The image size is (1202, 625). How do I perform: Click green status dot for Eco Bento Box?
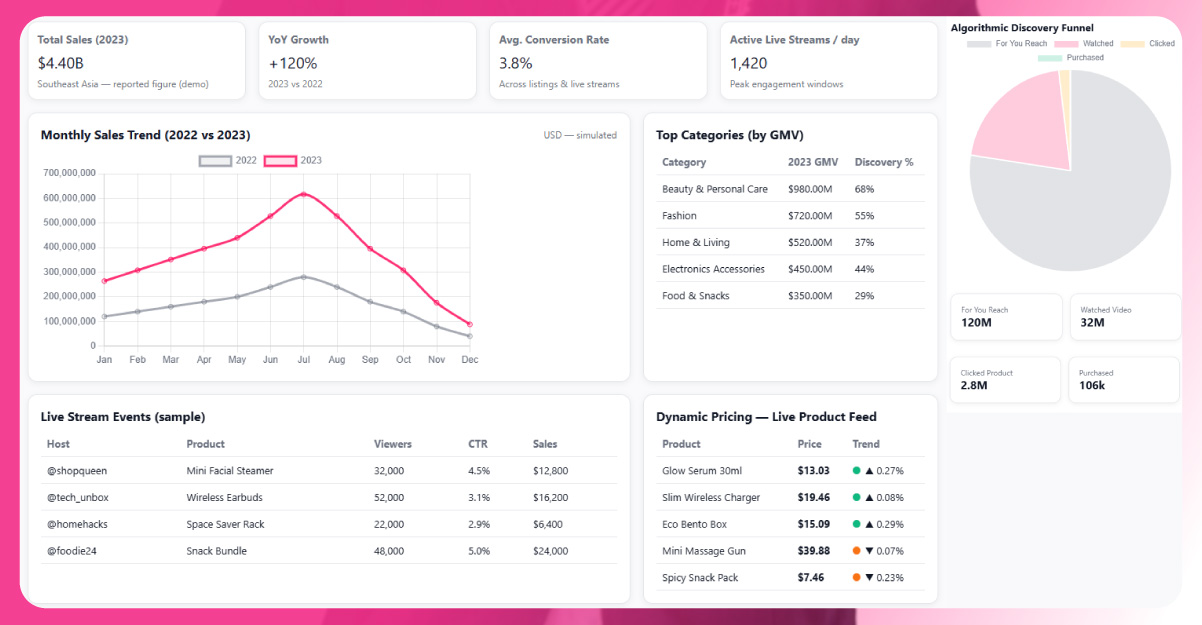click(856, 524)
